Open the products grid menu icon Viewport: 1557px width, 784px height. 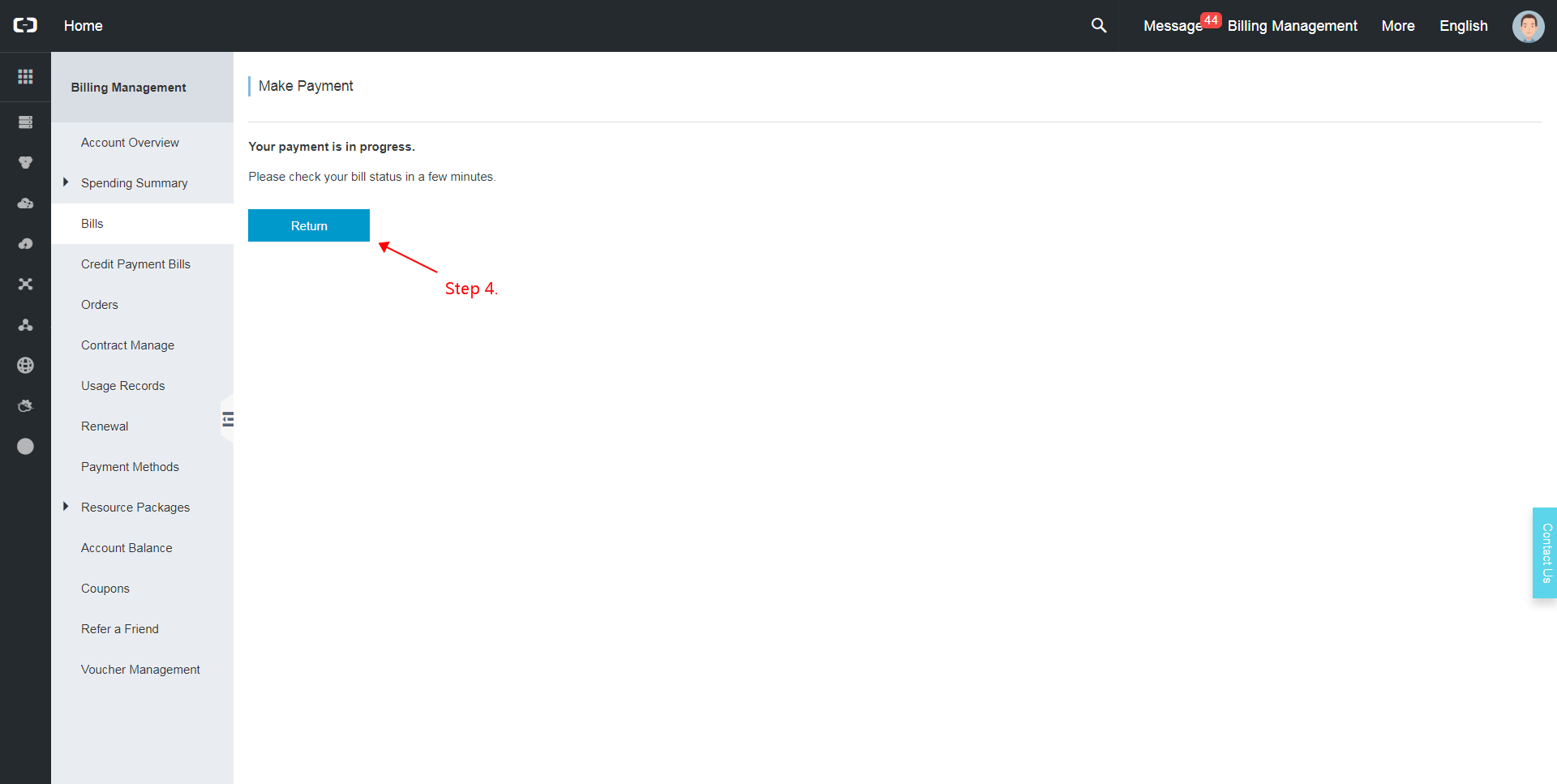(x=25, y=76)
